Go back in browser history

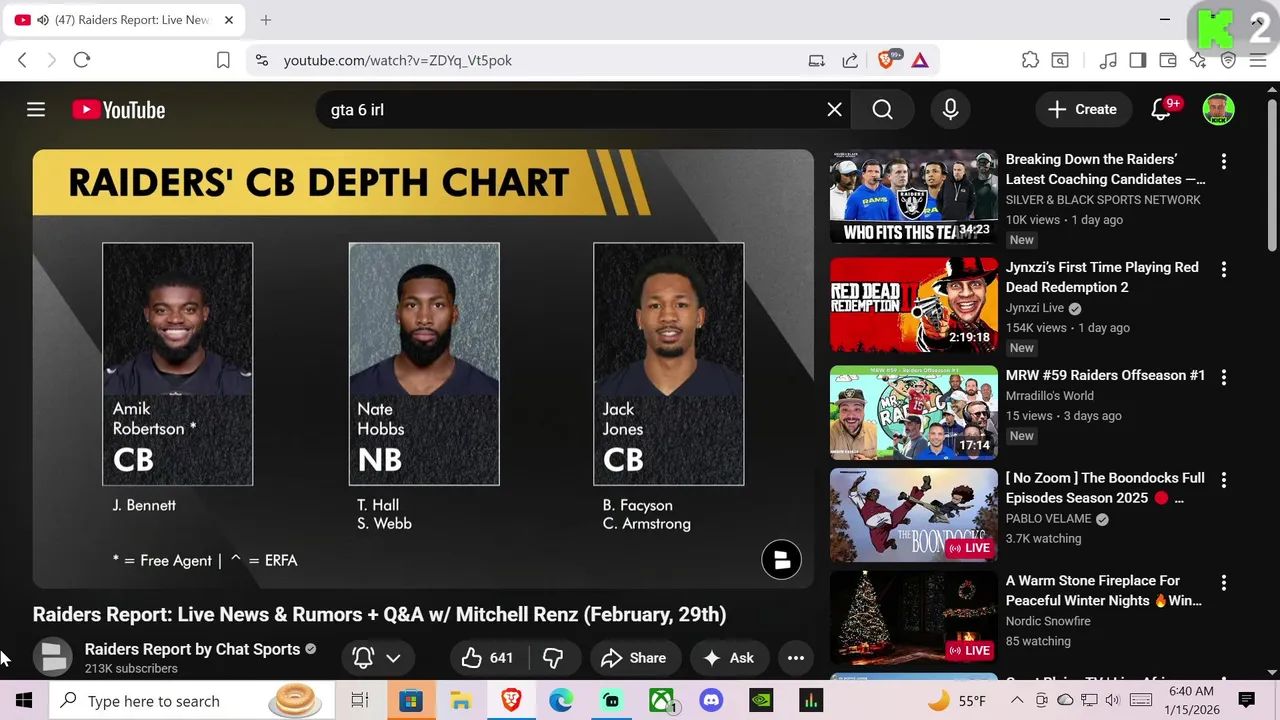point(22,60)
